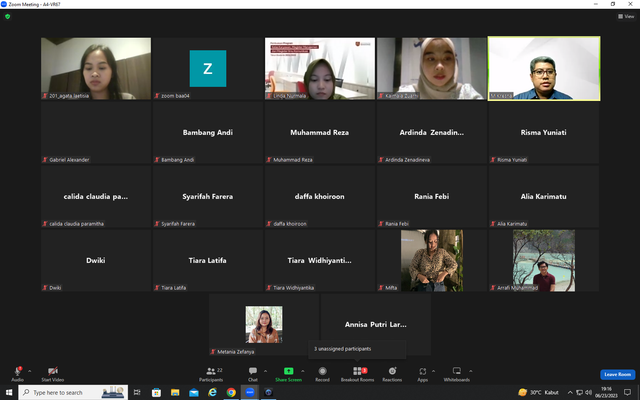
Task: Open the Participants panel
Action: [x=211, y=374]
